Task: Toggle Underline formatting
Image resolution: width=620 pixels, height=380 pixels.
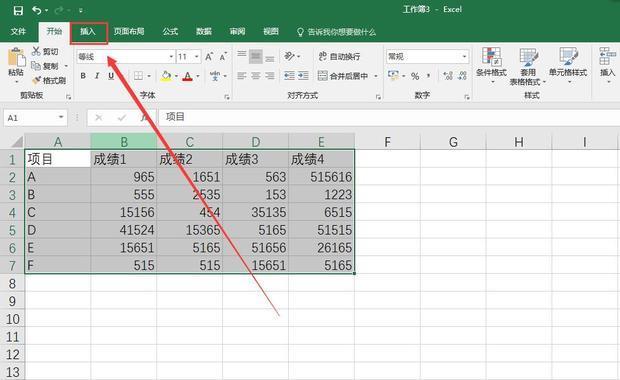Action: point(111,76)
